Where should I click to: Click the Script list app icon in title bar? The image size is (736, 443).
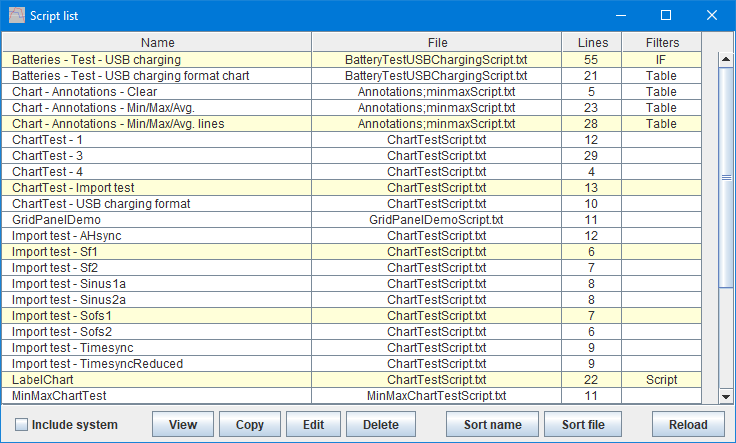coord(17,15)
